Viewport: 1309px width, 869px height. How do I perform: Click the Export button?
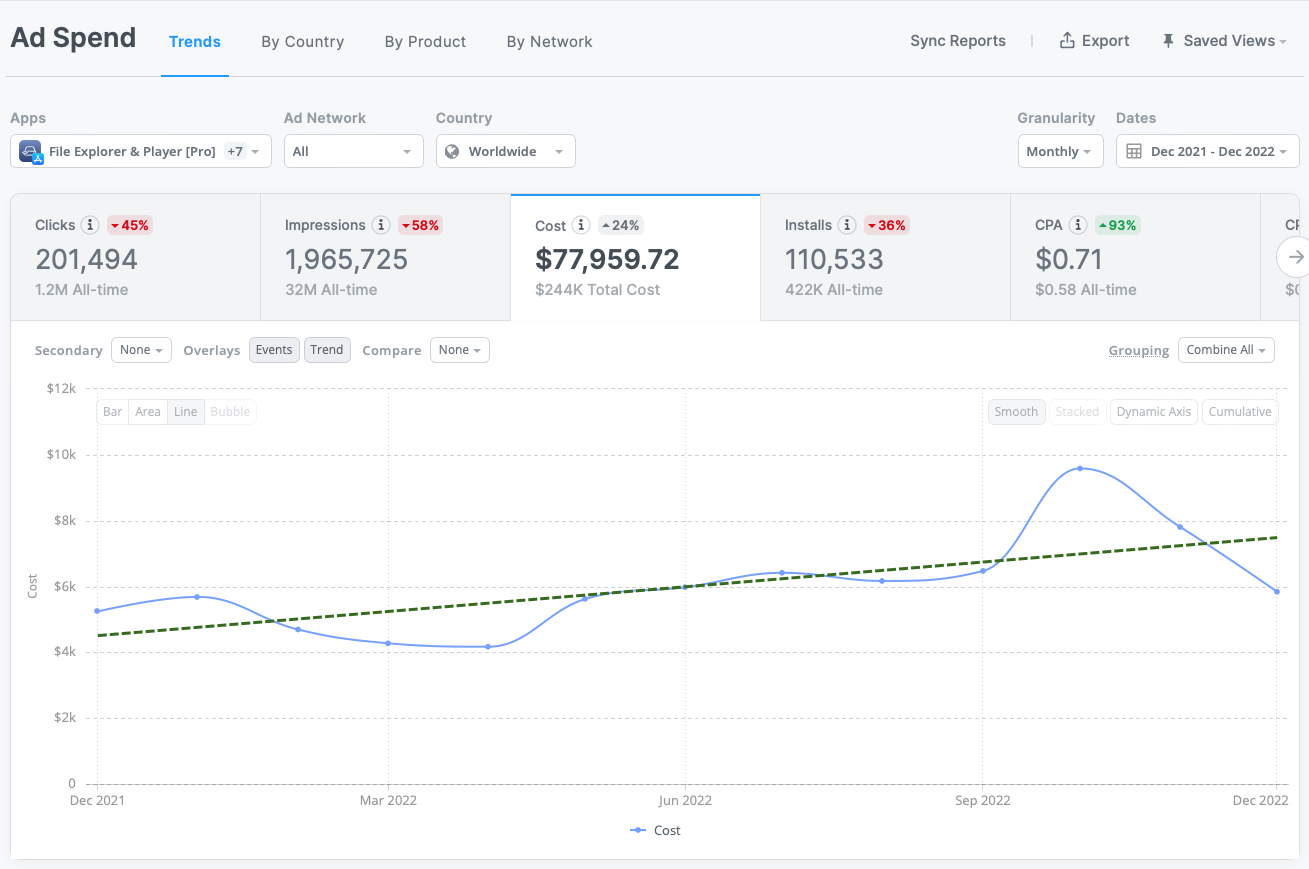pos(1094,41)
